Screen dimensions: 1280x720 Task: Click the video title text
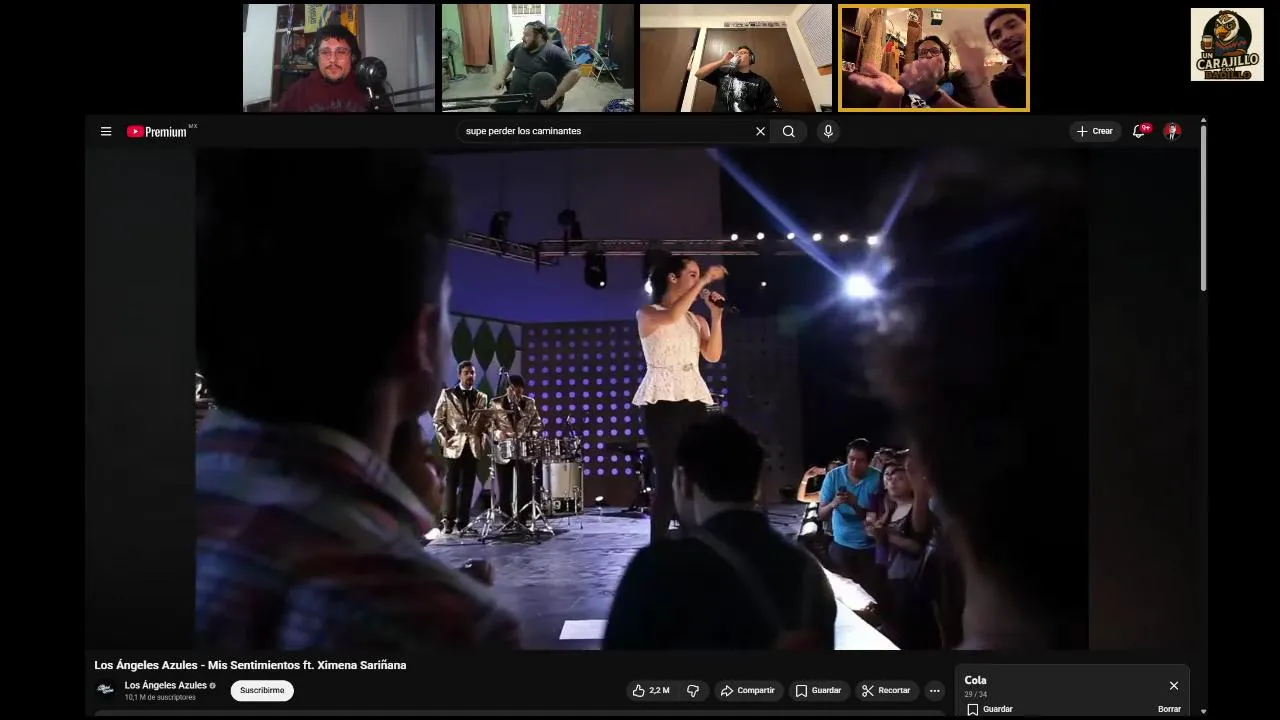click(250, 665)
